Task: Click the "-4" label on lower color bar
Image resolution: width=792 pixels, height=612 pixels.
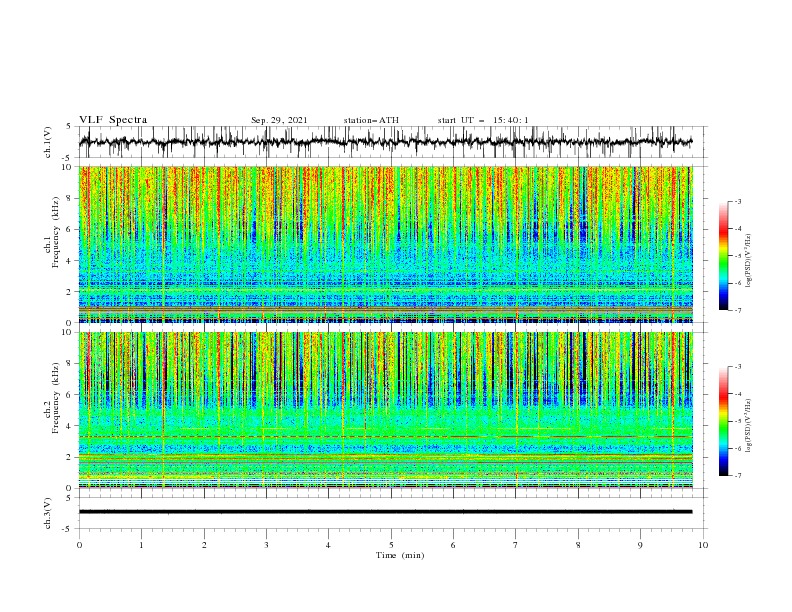Action: point(737,394)
